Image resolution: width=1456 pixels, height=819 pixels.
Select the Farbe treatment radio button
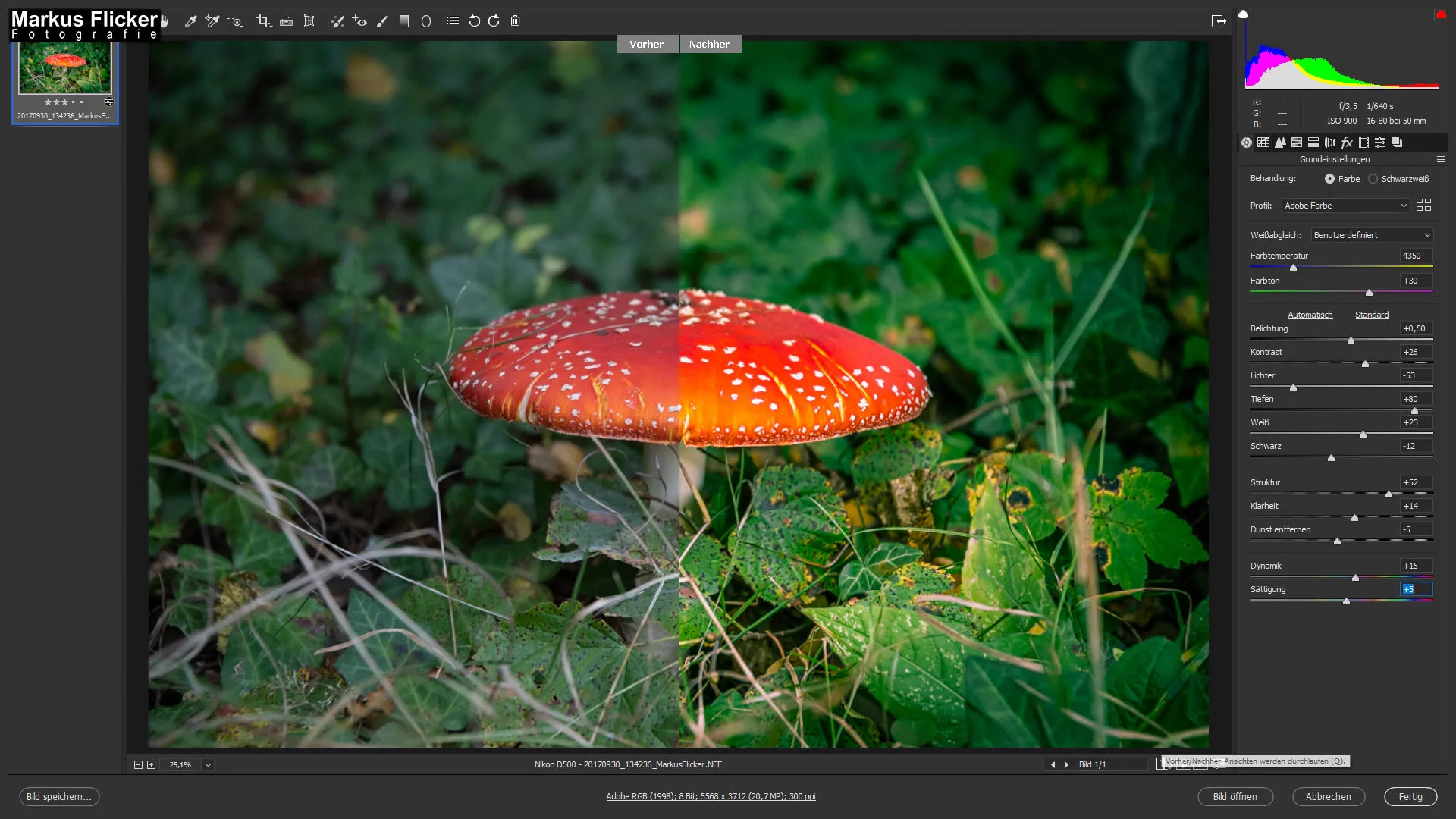click(x=1329, y=179)
